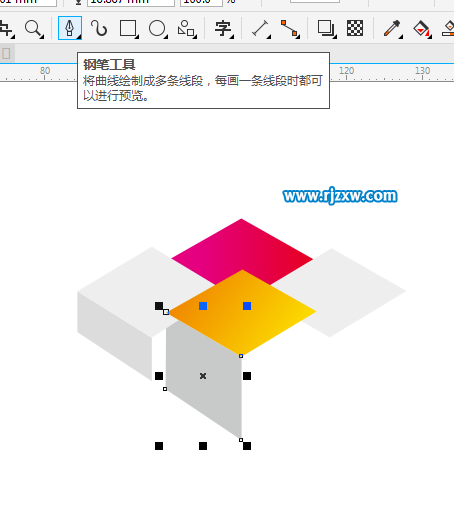Activate the checkerboard Transparency tool
Viewport: 454px width, 510px height.
[x=355, y=28]
